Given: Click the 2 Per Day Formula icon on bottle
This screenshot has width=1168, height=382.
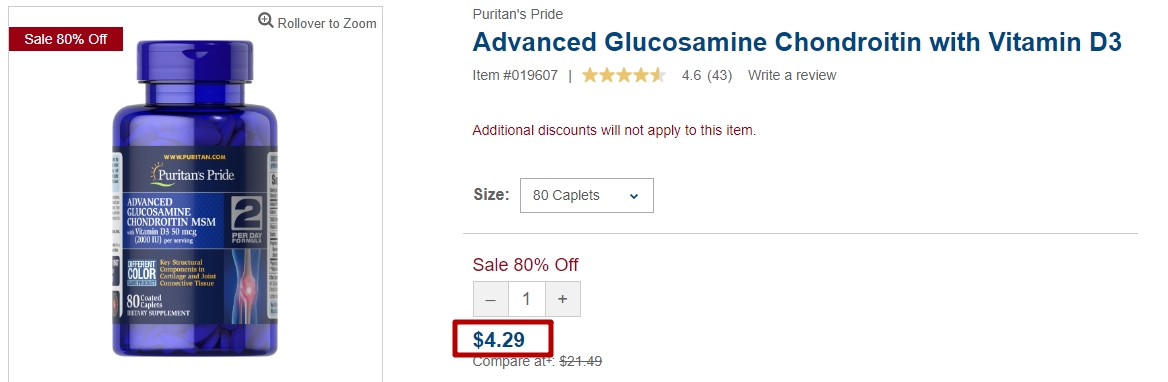Looking at the screenshot, I should click(x=245, y=220).
